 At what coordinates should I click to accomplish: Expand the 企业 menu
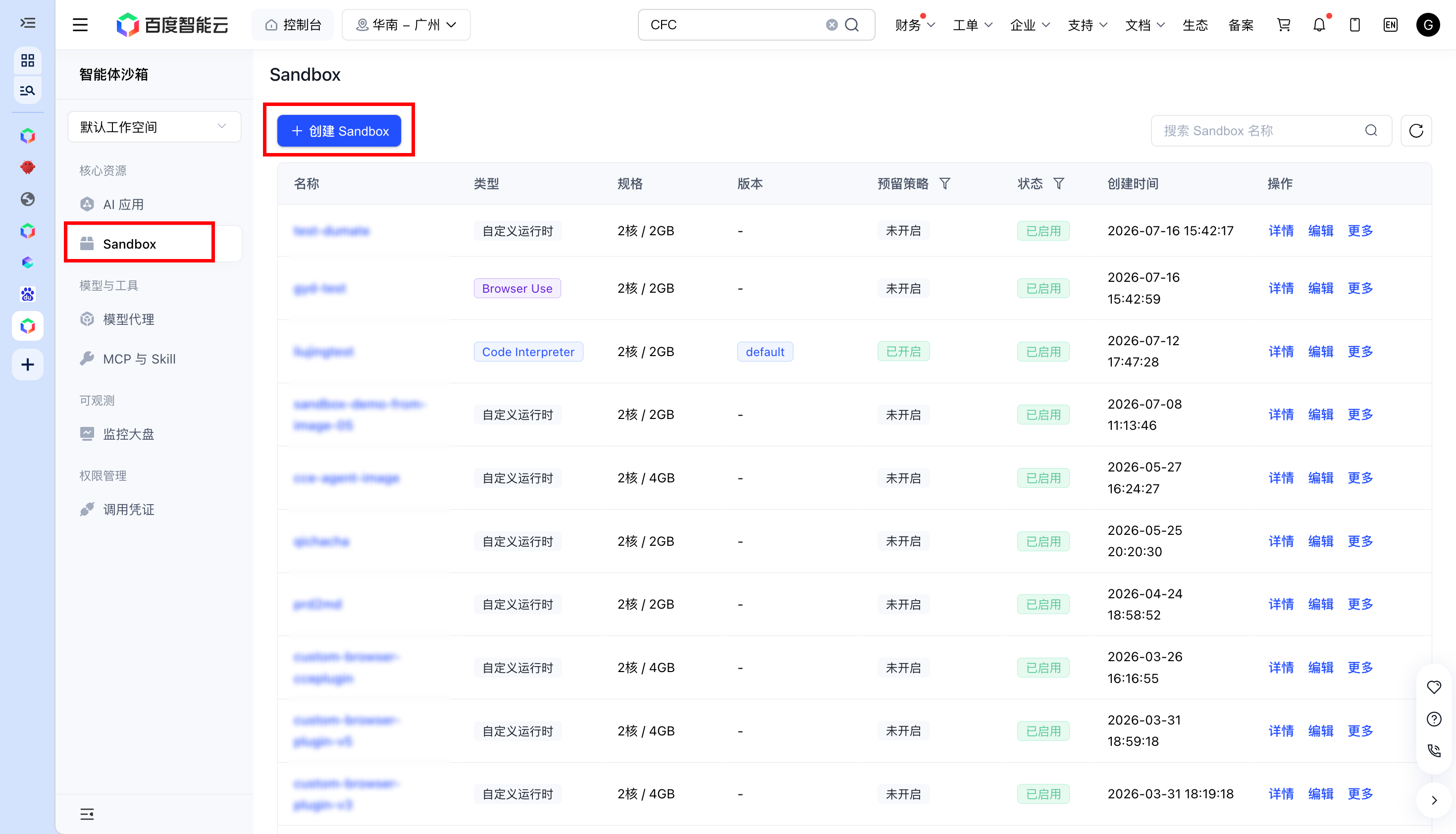(x=1030, y=25)
